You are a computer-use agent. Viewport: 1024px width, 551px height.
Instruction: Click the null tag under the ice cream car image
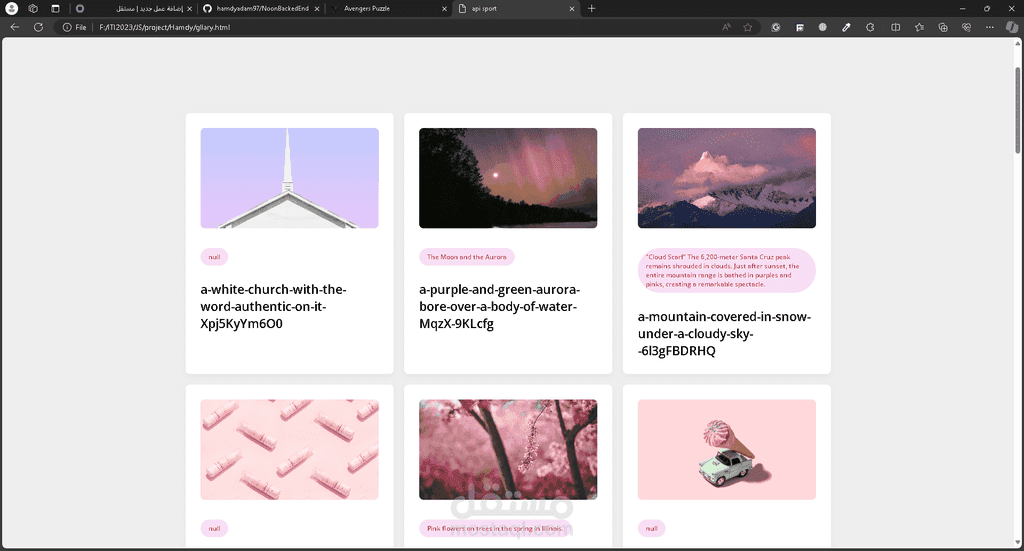652,529
